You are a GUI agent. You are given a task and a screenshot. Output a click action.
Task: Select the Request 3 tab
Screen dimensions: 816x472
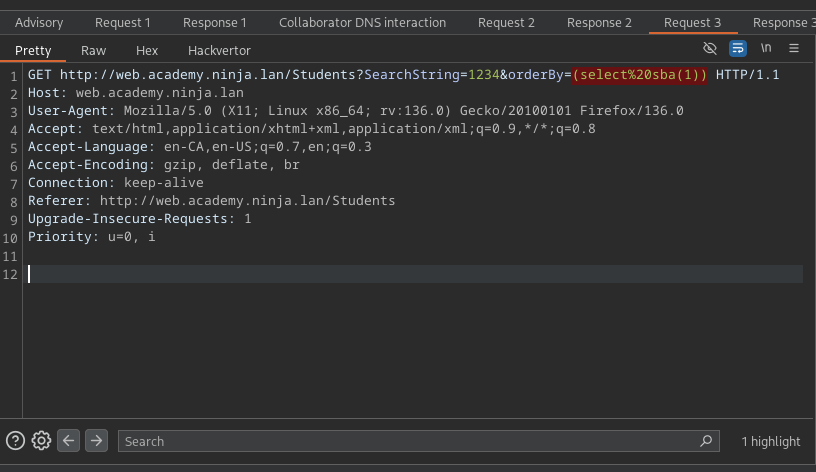[692, 23]
